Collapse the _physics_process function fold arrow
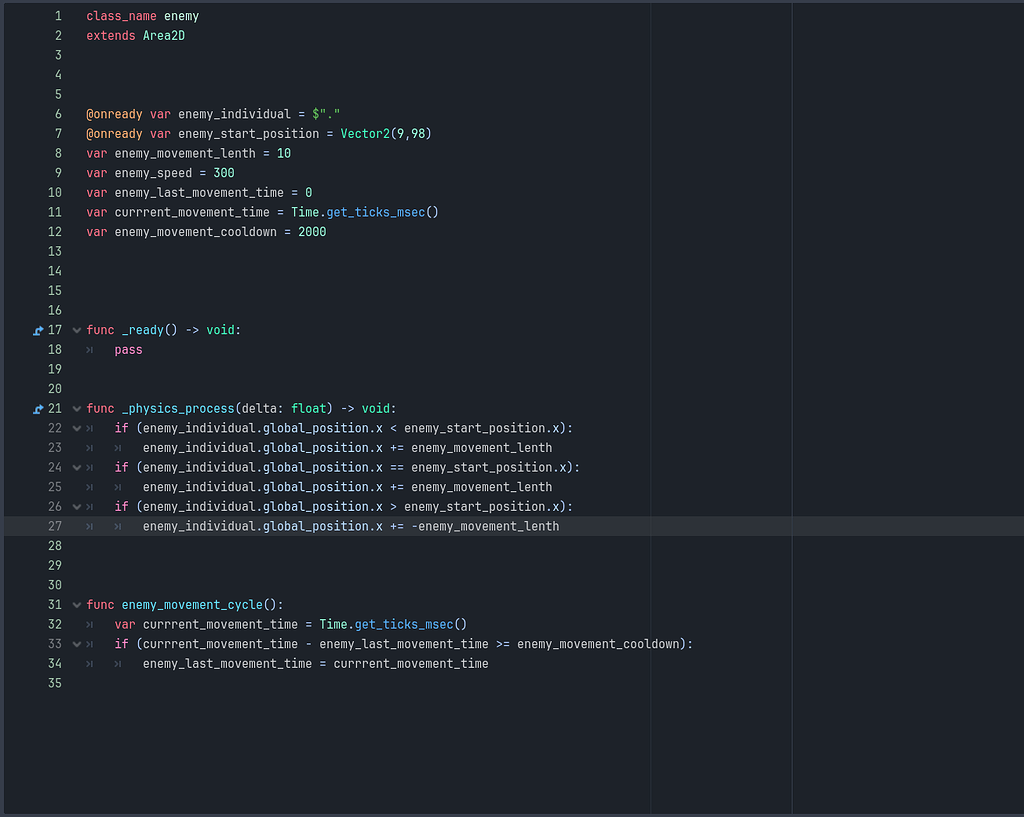The width and height of the screenshot is (1024, 817). (x=76, y=409)
